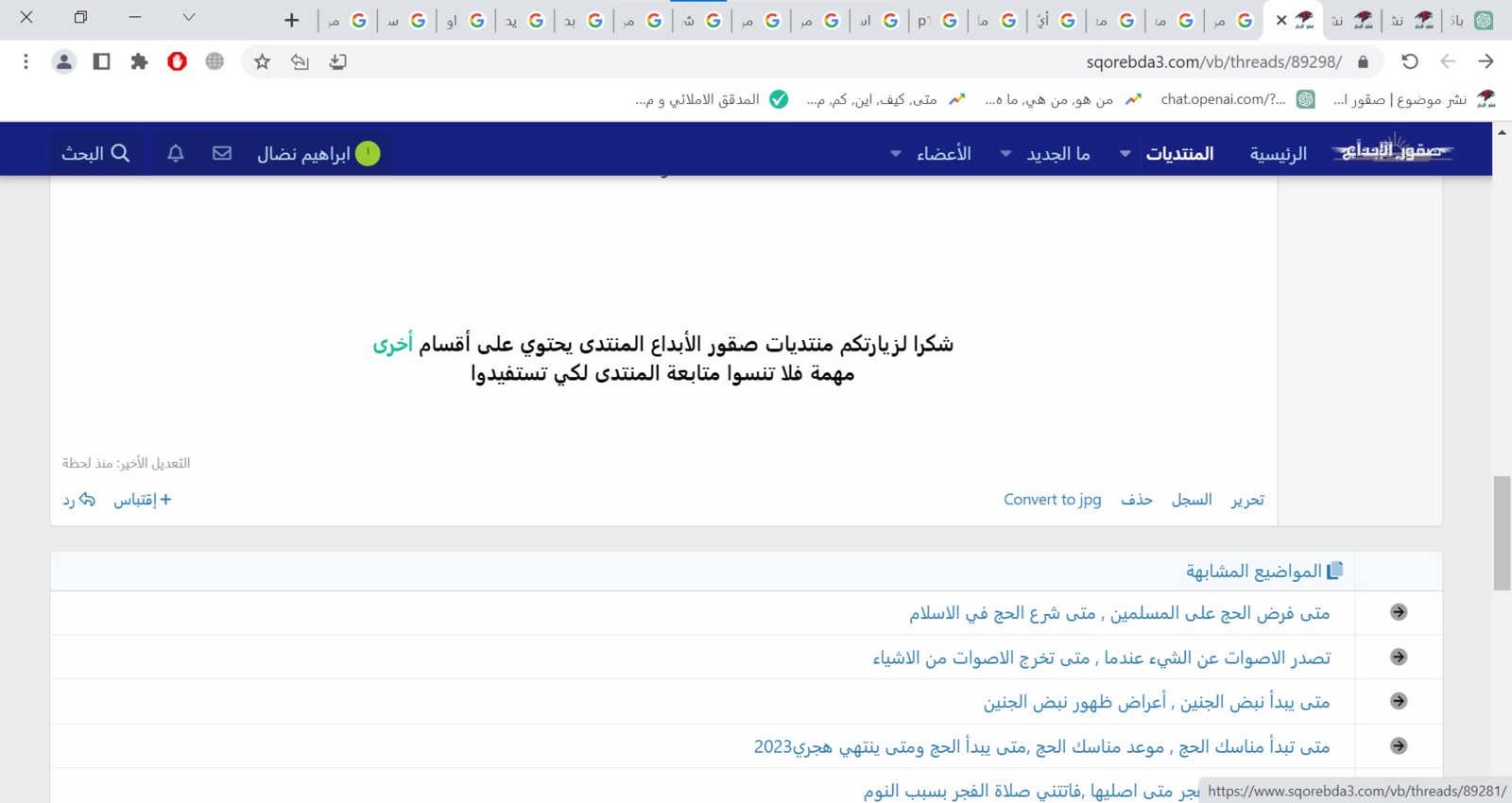View site information via the lock icon
The width and height of the screenshot is (1512, 803).
click(x=1363, y=61)
